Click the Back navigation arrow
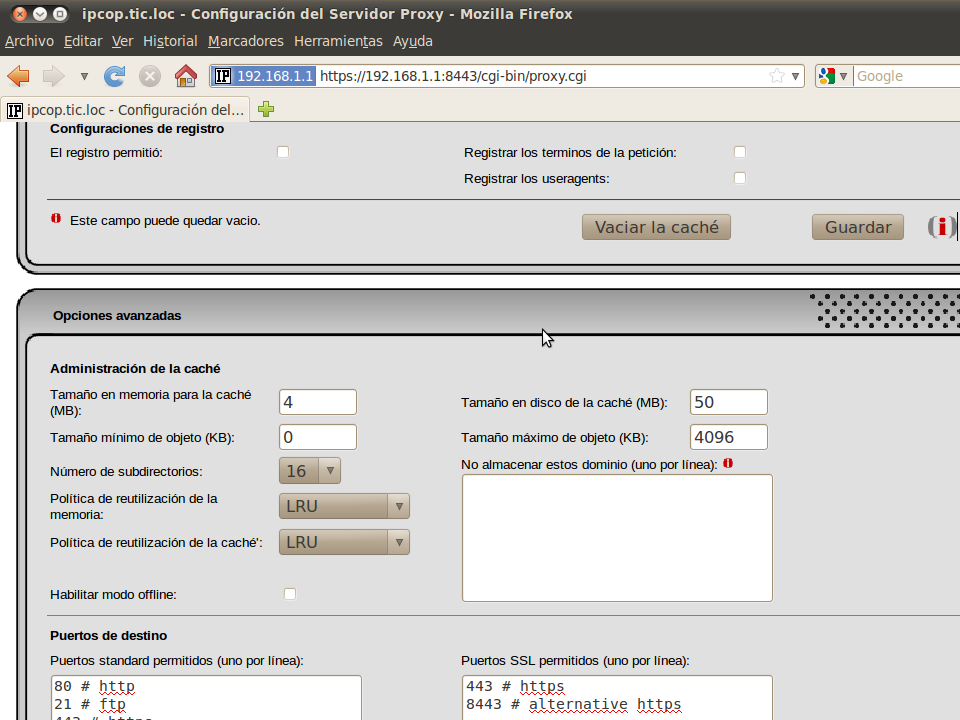The image size is (960, 720). [19, 76]
